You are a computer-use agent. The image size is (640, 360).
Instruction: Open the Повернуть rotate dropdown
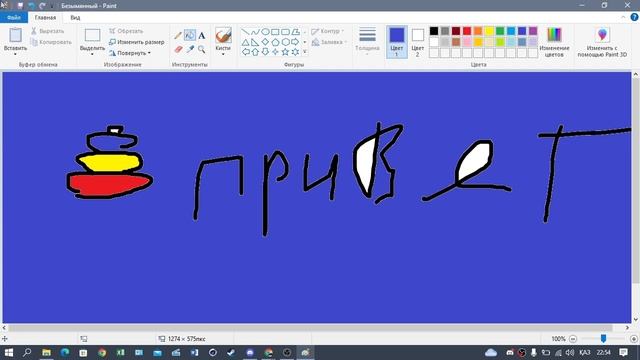[130, 53]
